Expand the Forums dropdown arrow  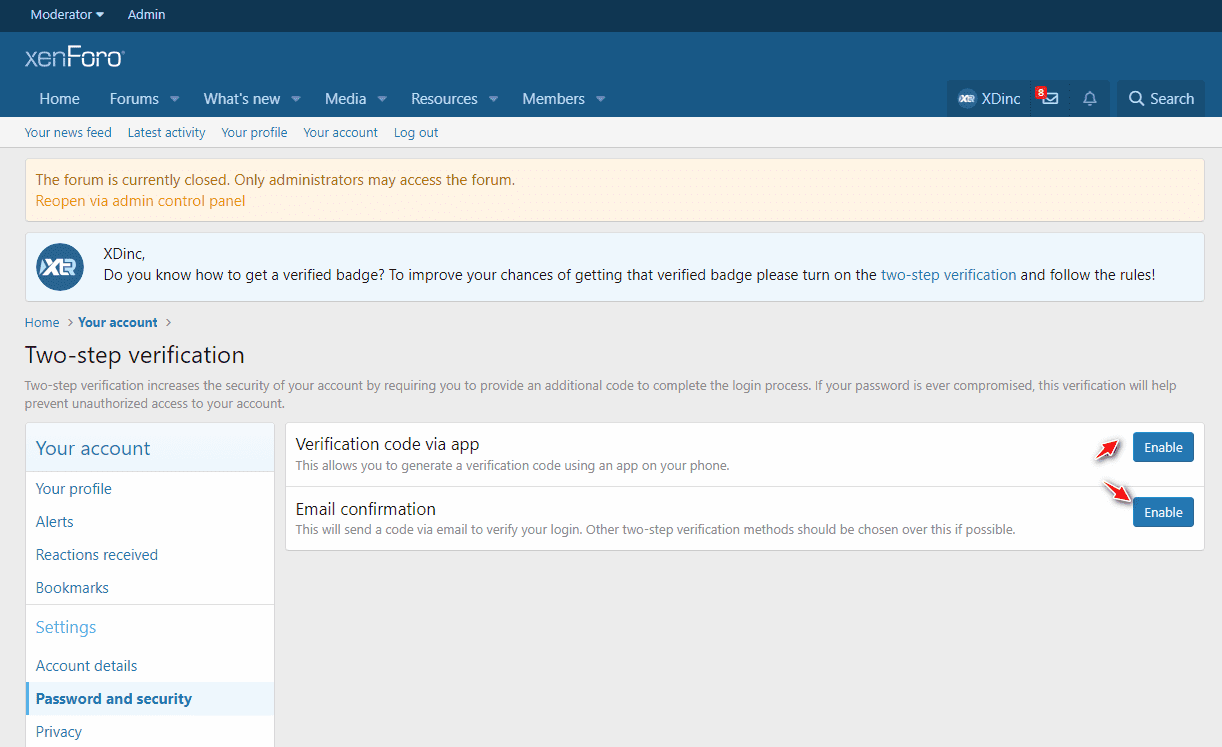point(175,99)
